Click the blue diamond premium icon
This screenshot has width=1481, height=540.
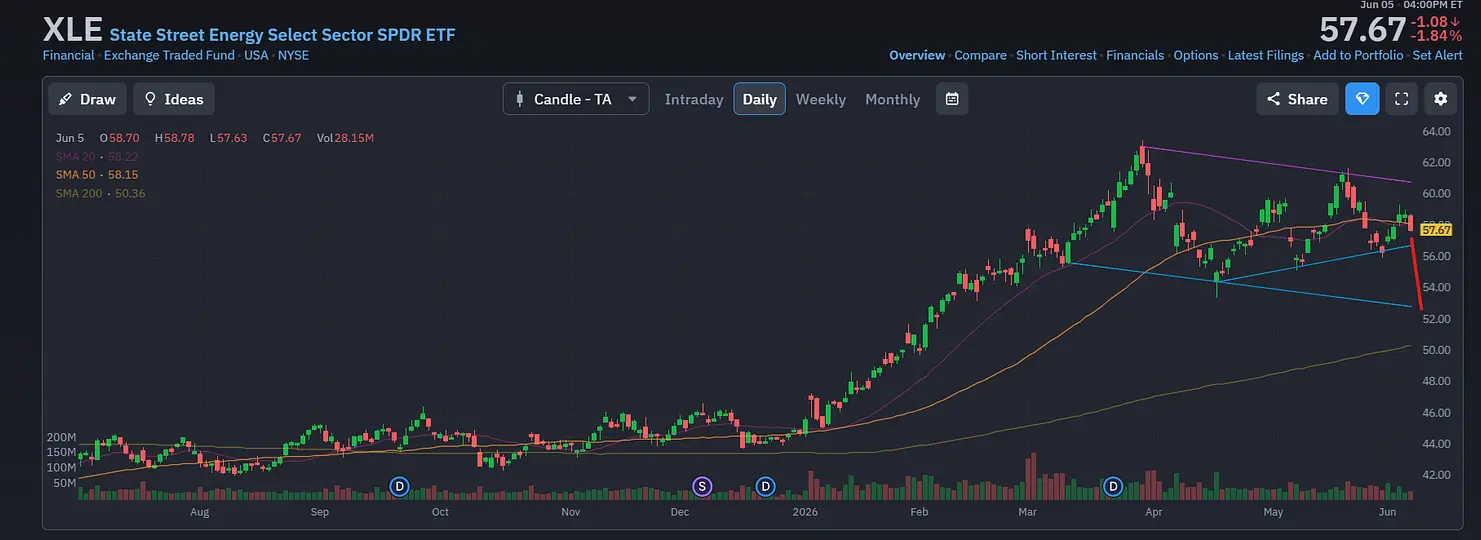tap(1362, 99)
